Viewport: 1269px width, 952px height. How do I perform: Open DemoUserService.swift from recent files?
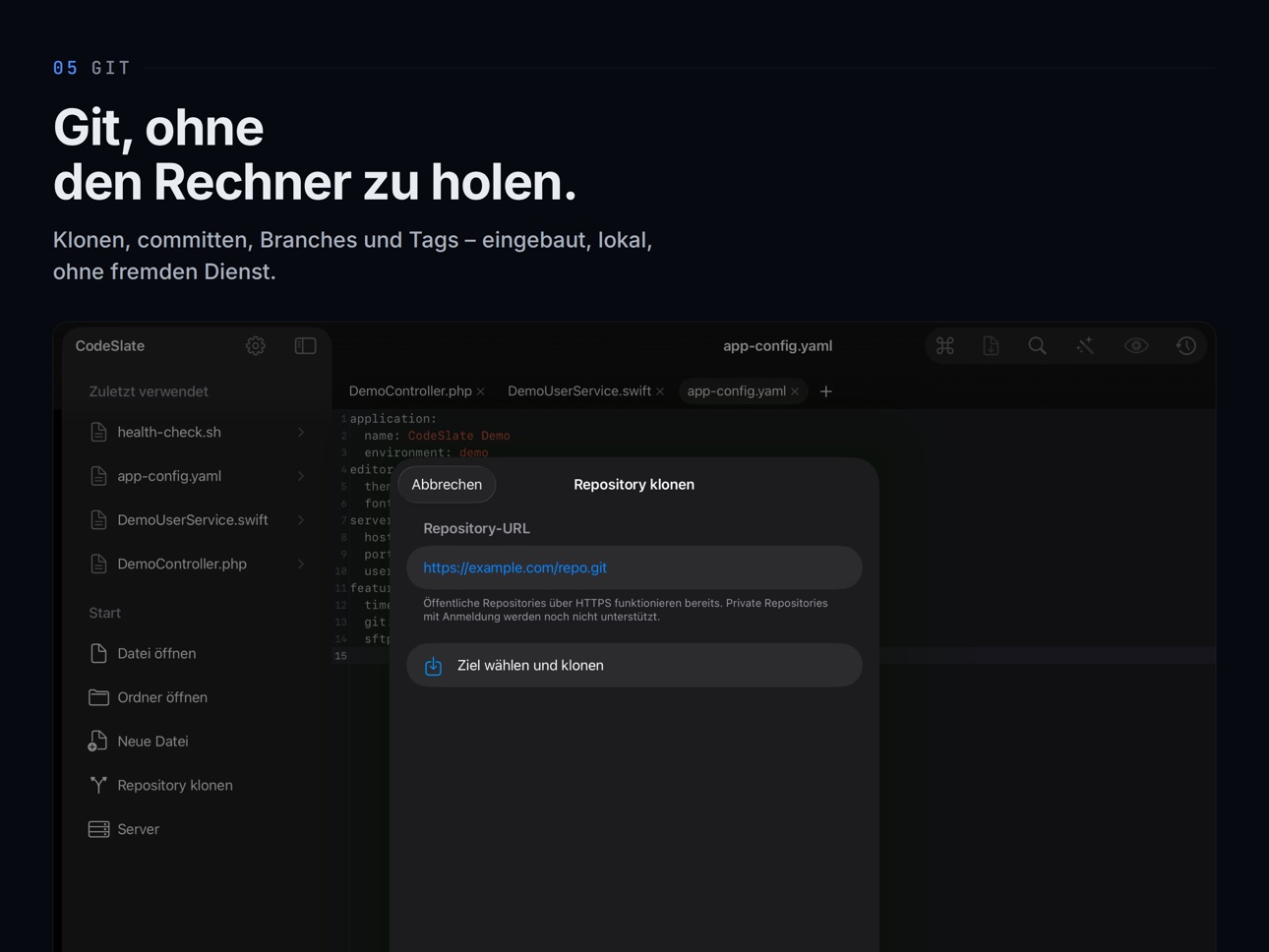(197, 520)
